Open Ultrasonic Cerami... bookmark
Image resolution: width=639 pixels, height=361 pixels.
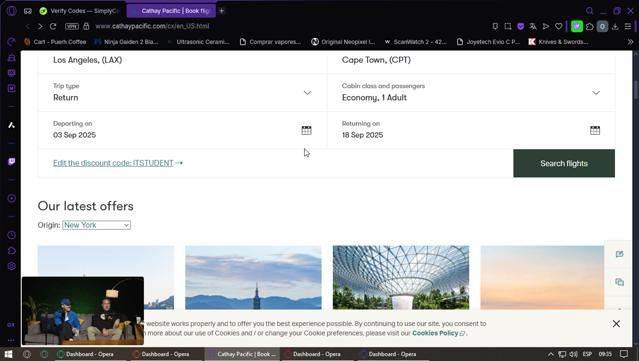coord(198,42)
